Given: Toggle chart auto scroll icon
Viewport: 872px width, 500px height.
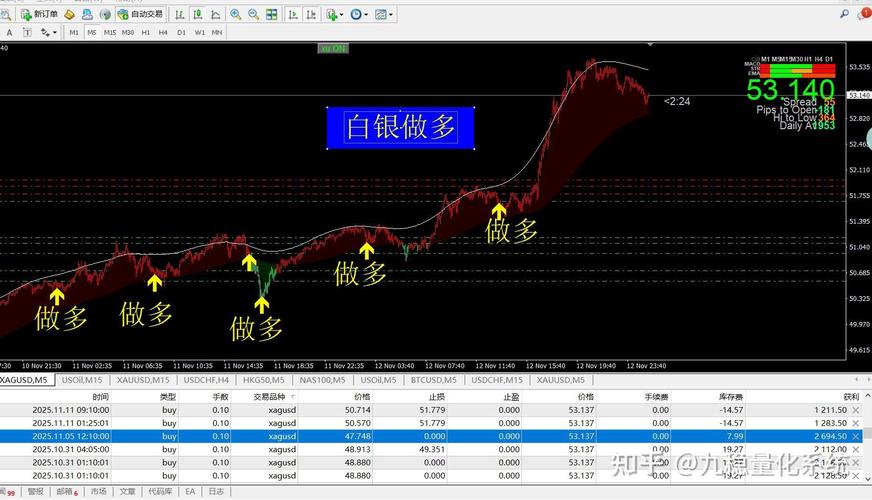Looking at the screenshot, I should (x=293, y=14).
